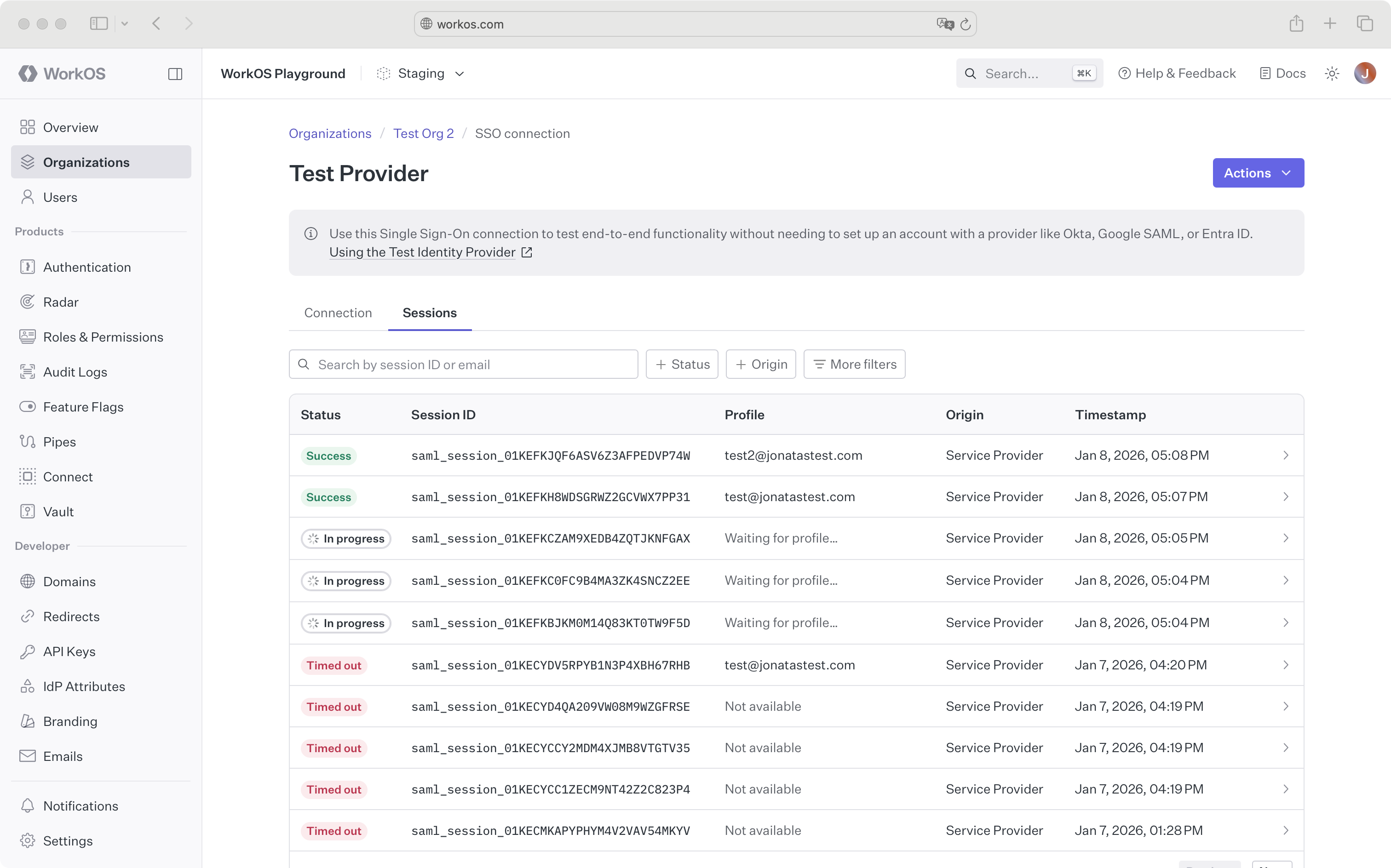Expand the test2@jonatastest.com session row chevron

[1285, 455]
